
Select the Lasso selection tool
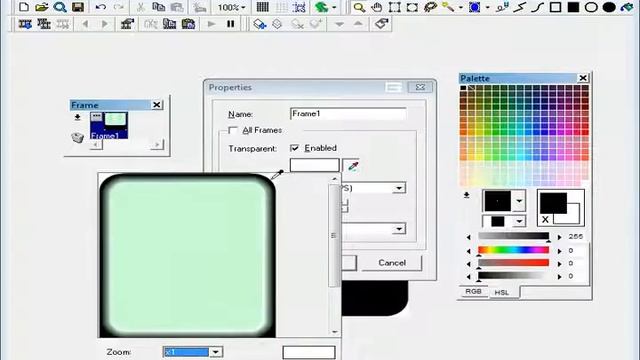point(430,7)
